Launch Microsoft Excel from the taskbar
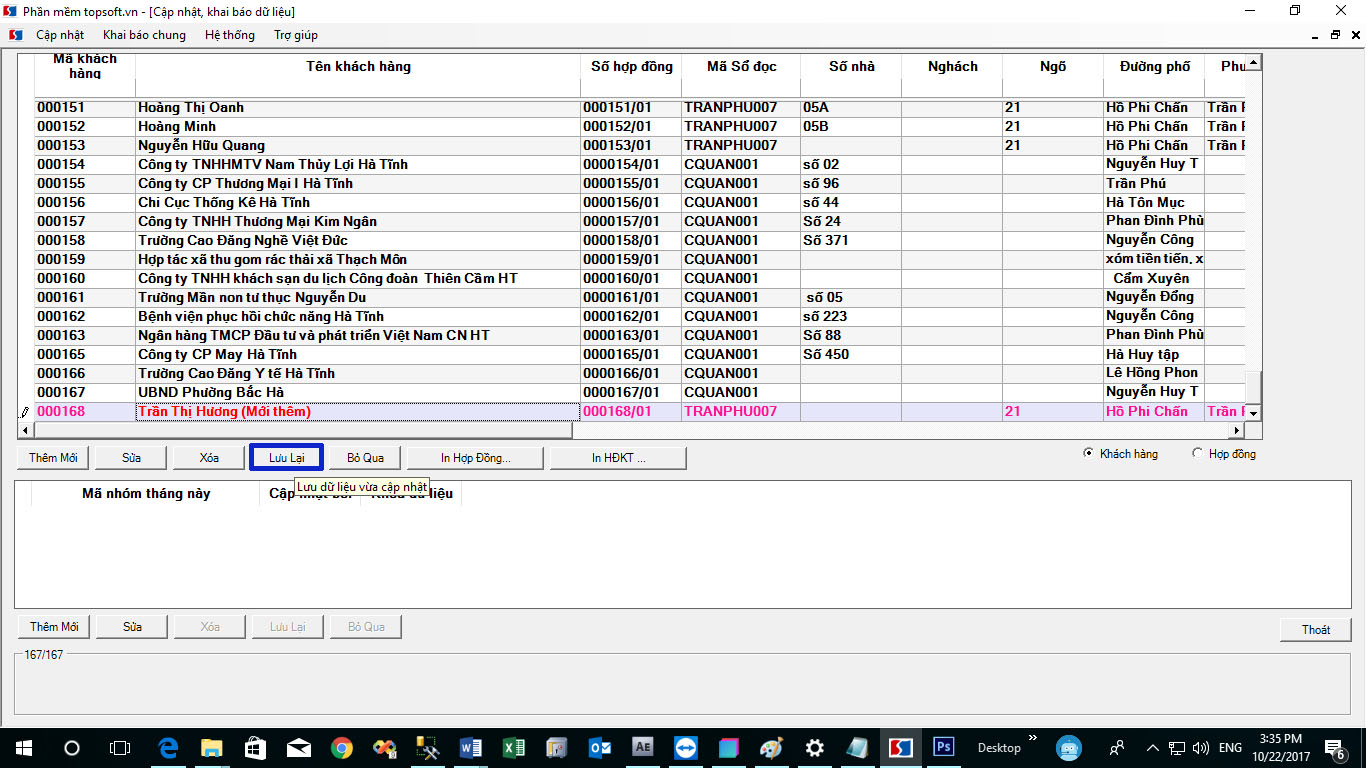This screenshot has height=768, width=1366. pos(514,748)
